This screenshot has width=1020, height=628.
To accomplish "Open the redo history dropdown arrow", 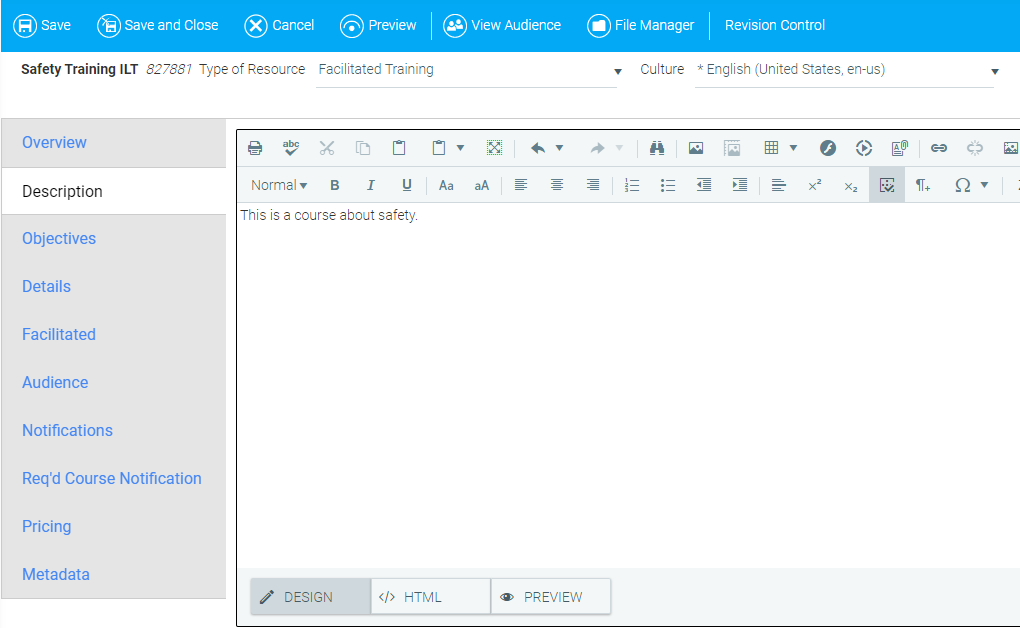I will click(x=619, y=148).
